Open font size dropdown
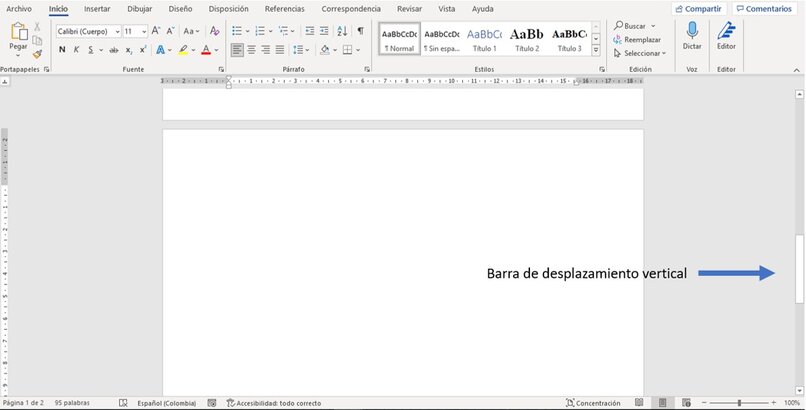The image size is (806, 410). [144, 32]
